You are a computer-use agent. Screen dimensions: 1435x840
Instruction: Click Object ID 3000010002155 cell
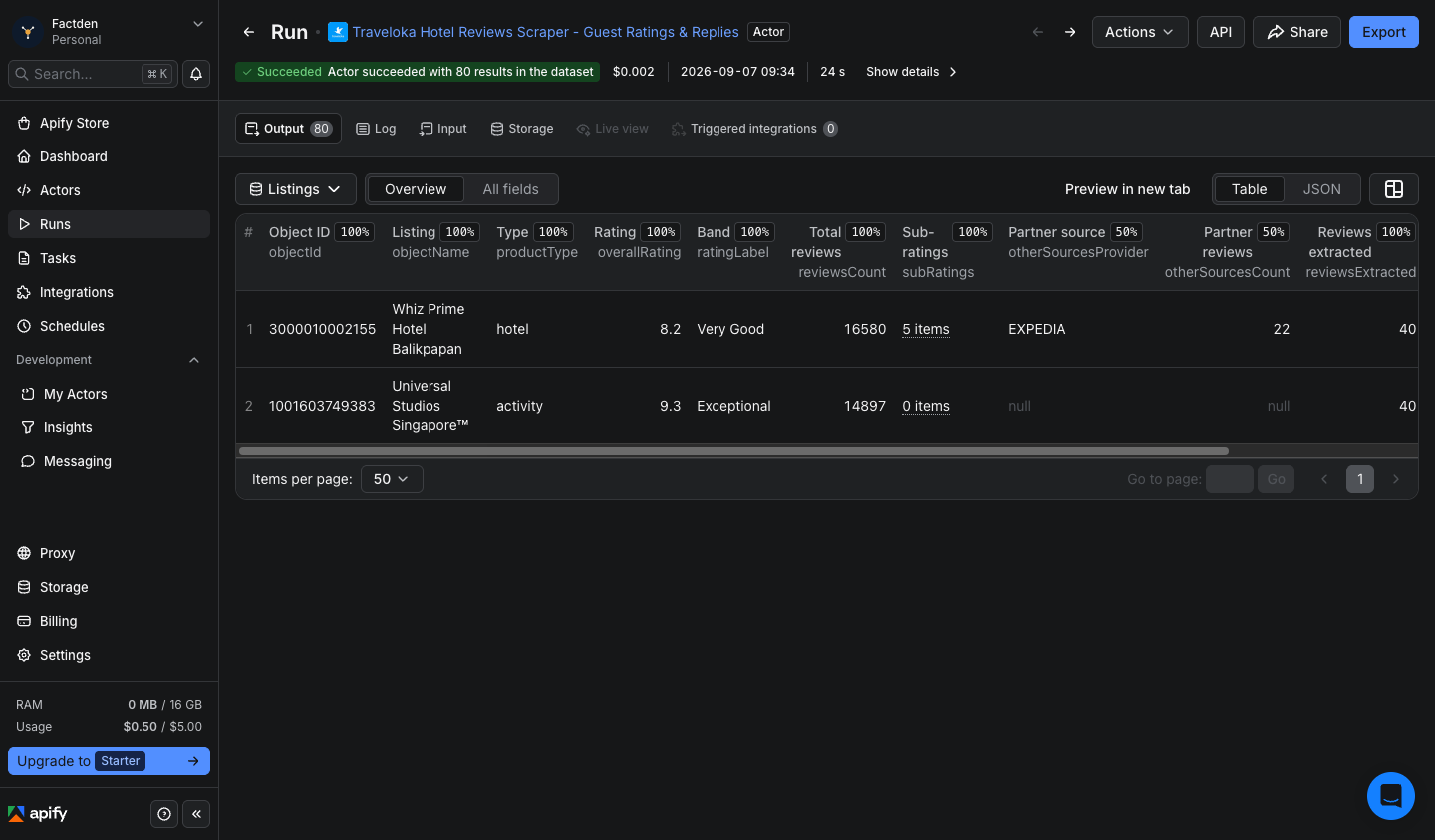(x=322, y=329)
